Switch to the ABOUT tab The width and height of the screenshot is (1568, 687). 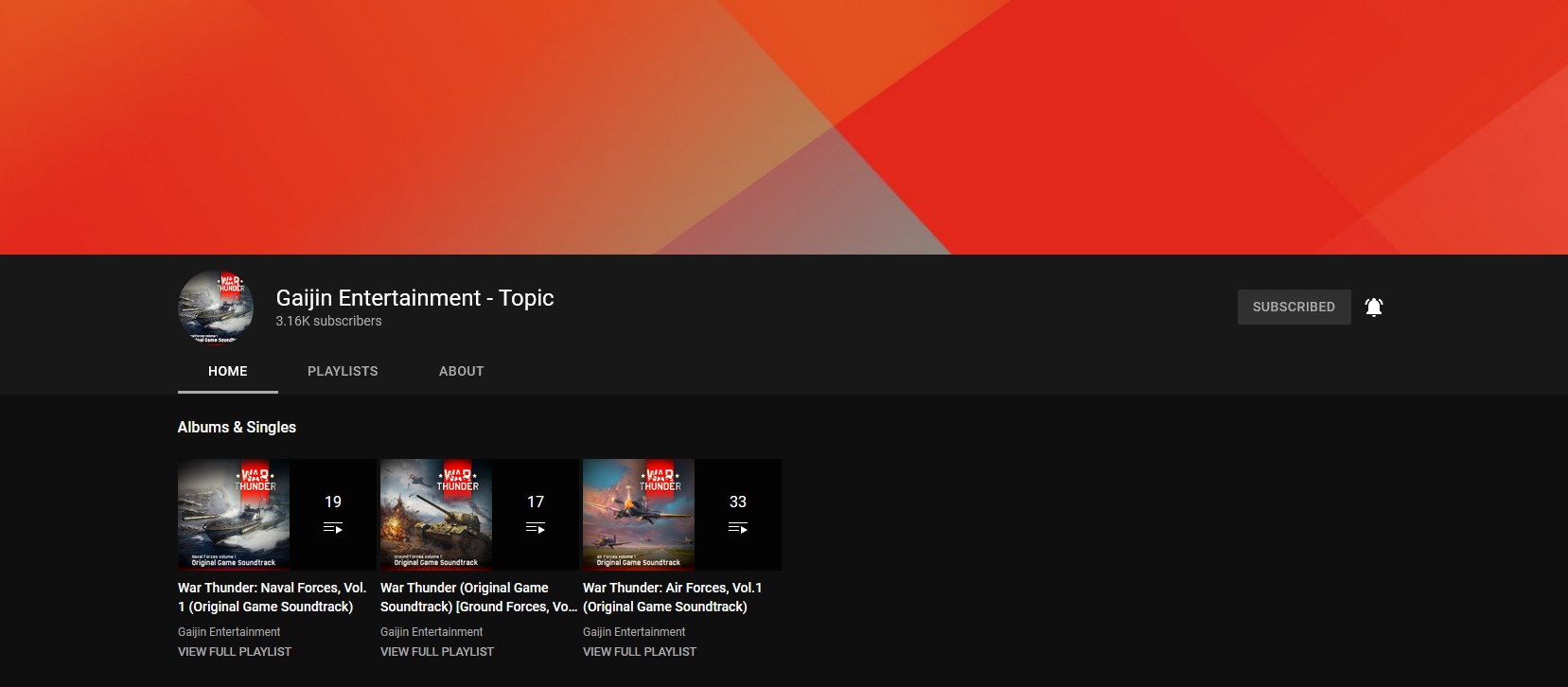tap(462, 371)
